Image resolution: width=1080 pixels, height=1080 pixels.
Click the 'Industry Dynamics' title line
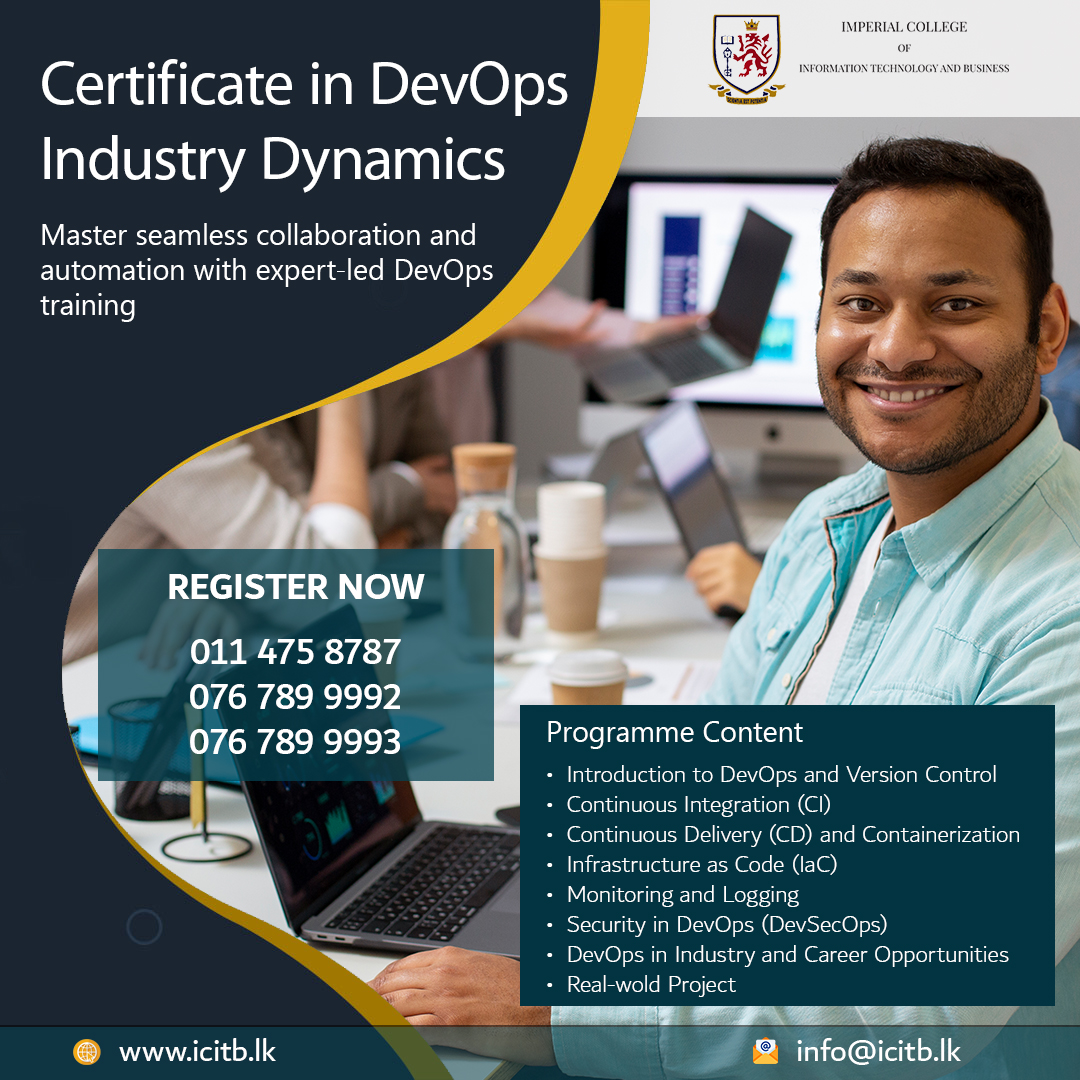273,160
